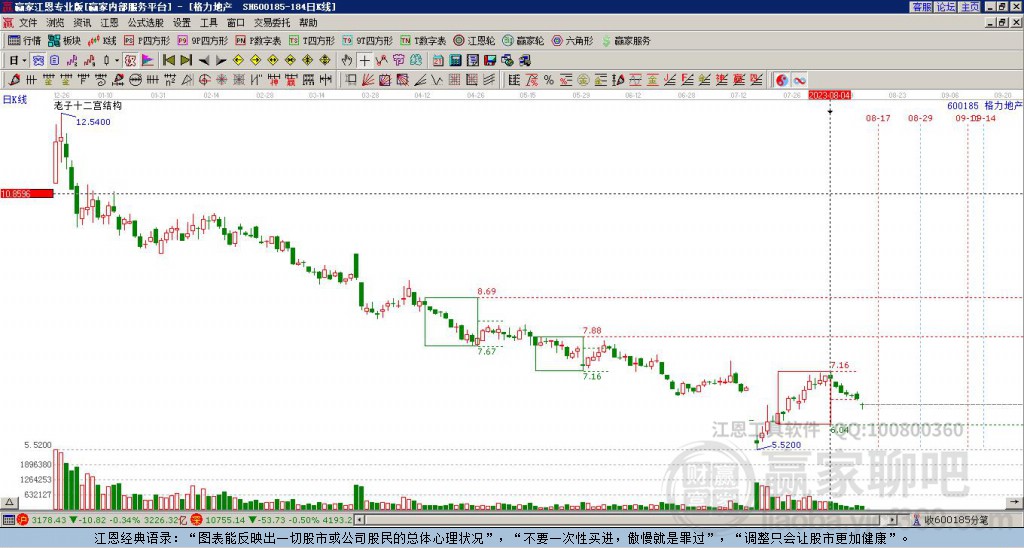Open the 公式选股 menu
1024x548 pixels.
[146, 23]
